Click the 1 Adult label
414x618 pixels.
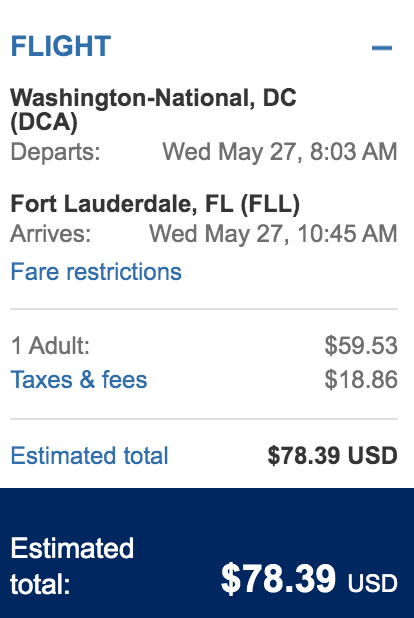pyautogui.click(x=50, y=346)
